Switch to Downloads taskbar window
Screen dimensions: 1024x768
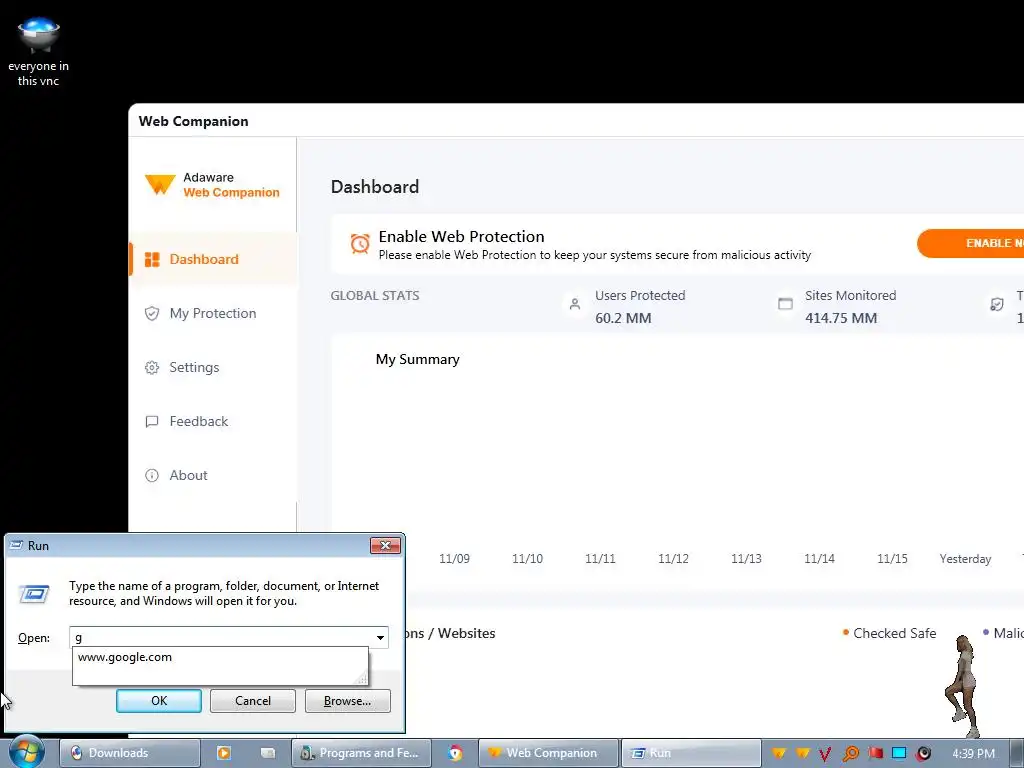coord(129,753)
